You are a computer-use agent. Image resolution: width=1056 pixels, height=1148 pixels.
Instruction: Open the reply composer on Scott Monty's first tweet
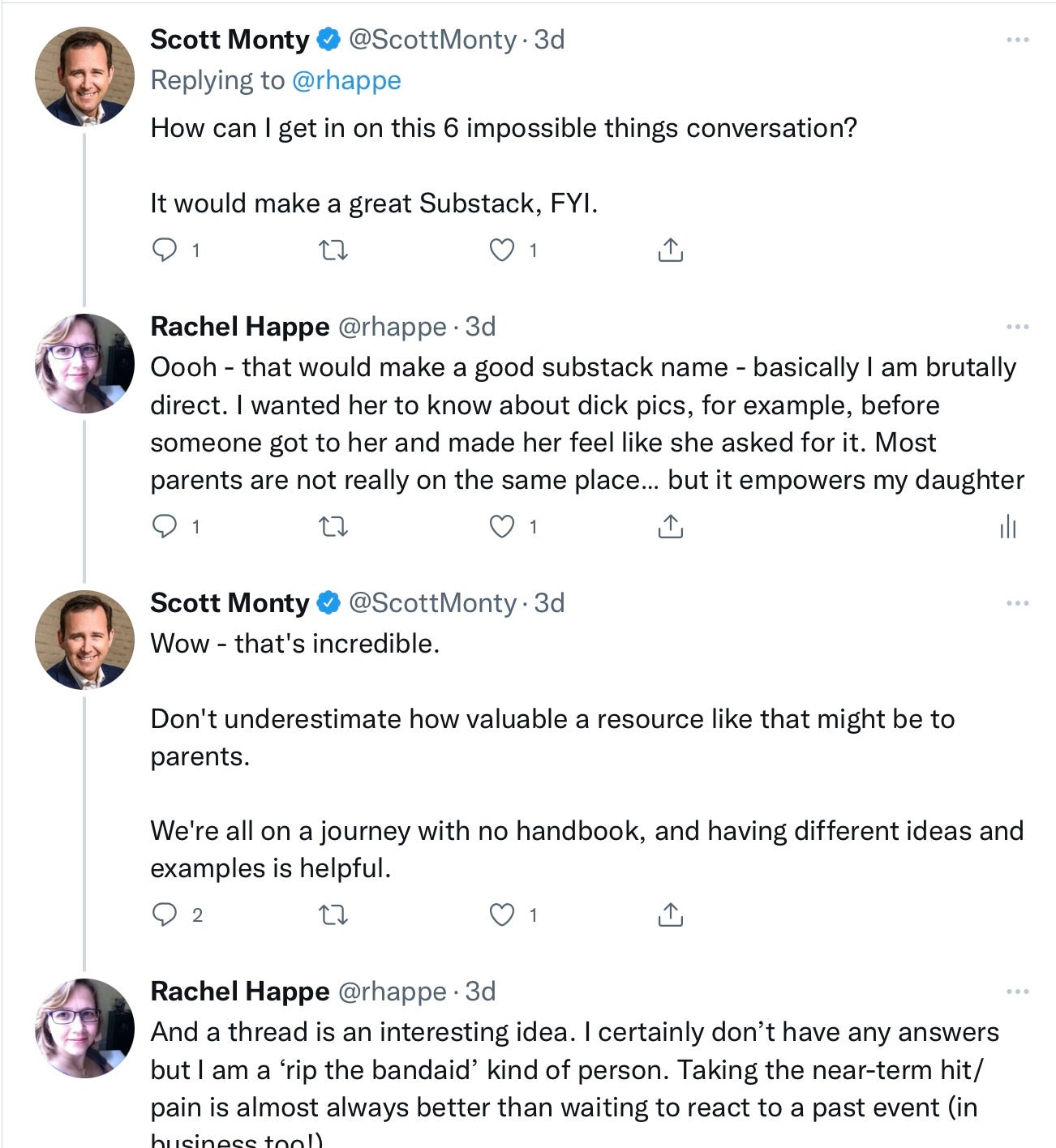[x=167, y=250]
